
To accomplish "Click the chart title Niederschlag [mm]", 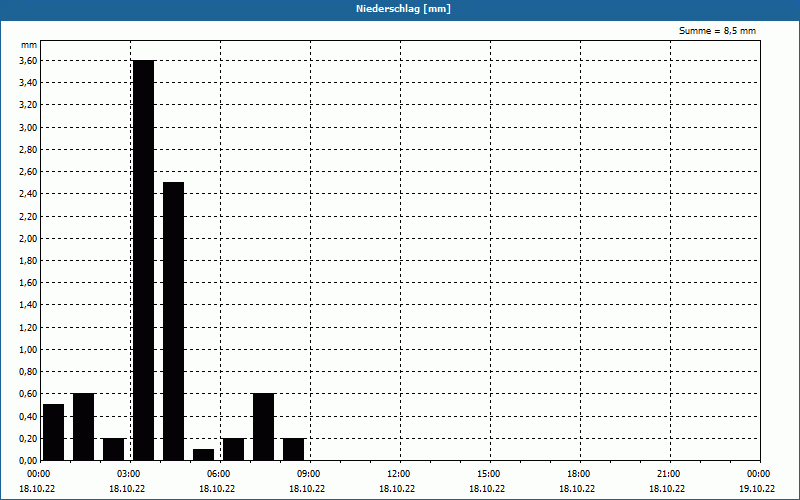I will (403, 9).
